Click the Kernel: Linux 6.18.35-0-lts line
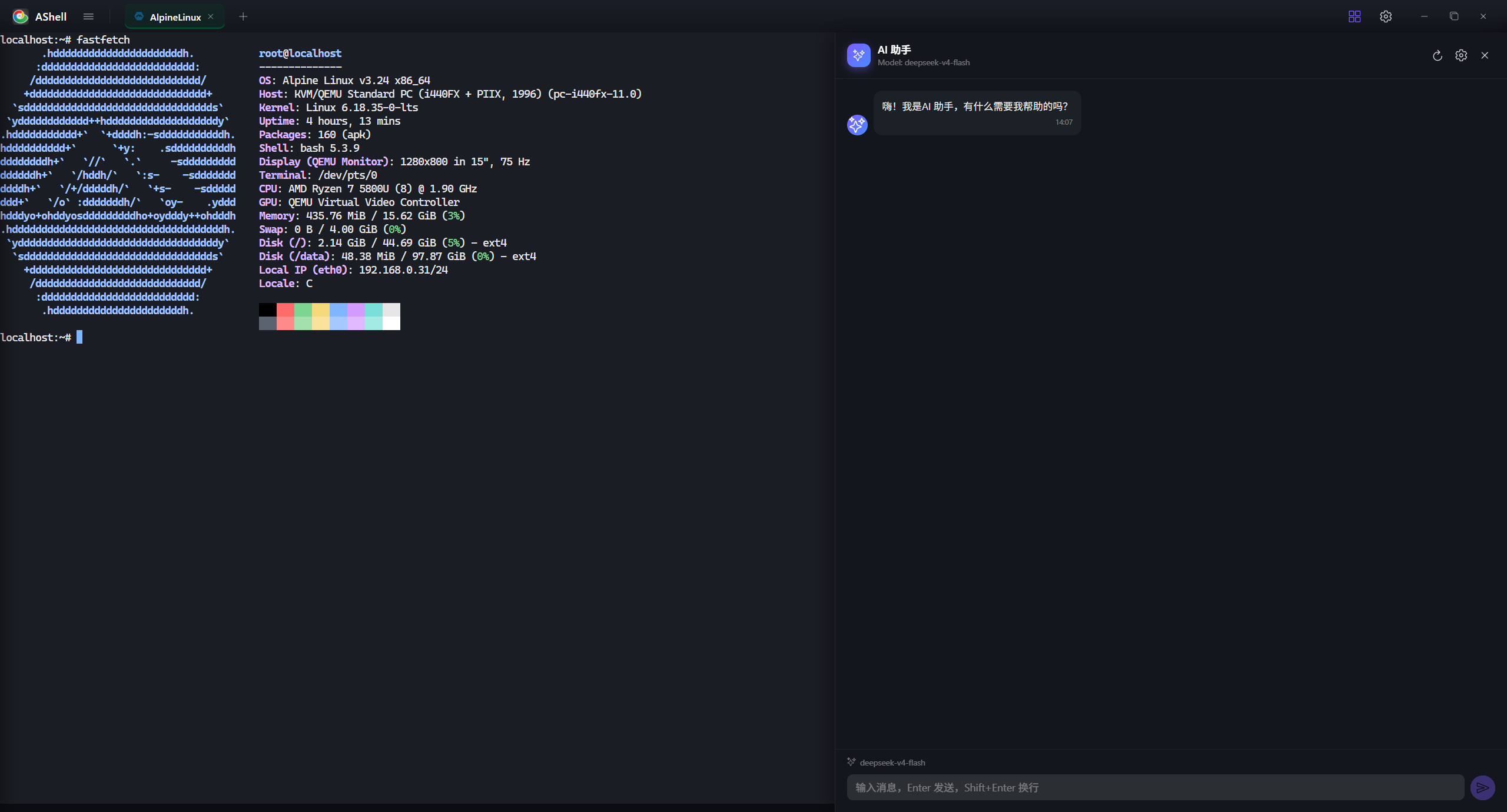The width and height of the screenshot is (1507, 812). click(338, 108)
